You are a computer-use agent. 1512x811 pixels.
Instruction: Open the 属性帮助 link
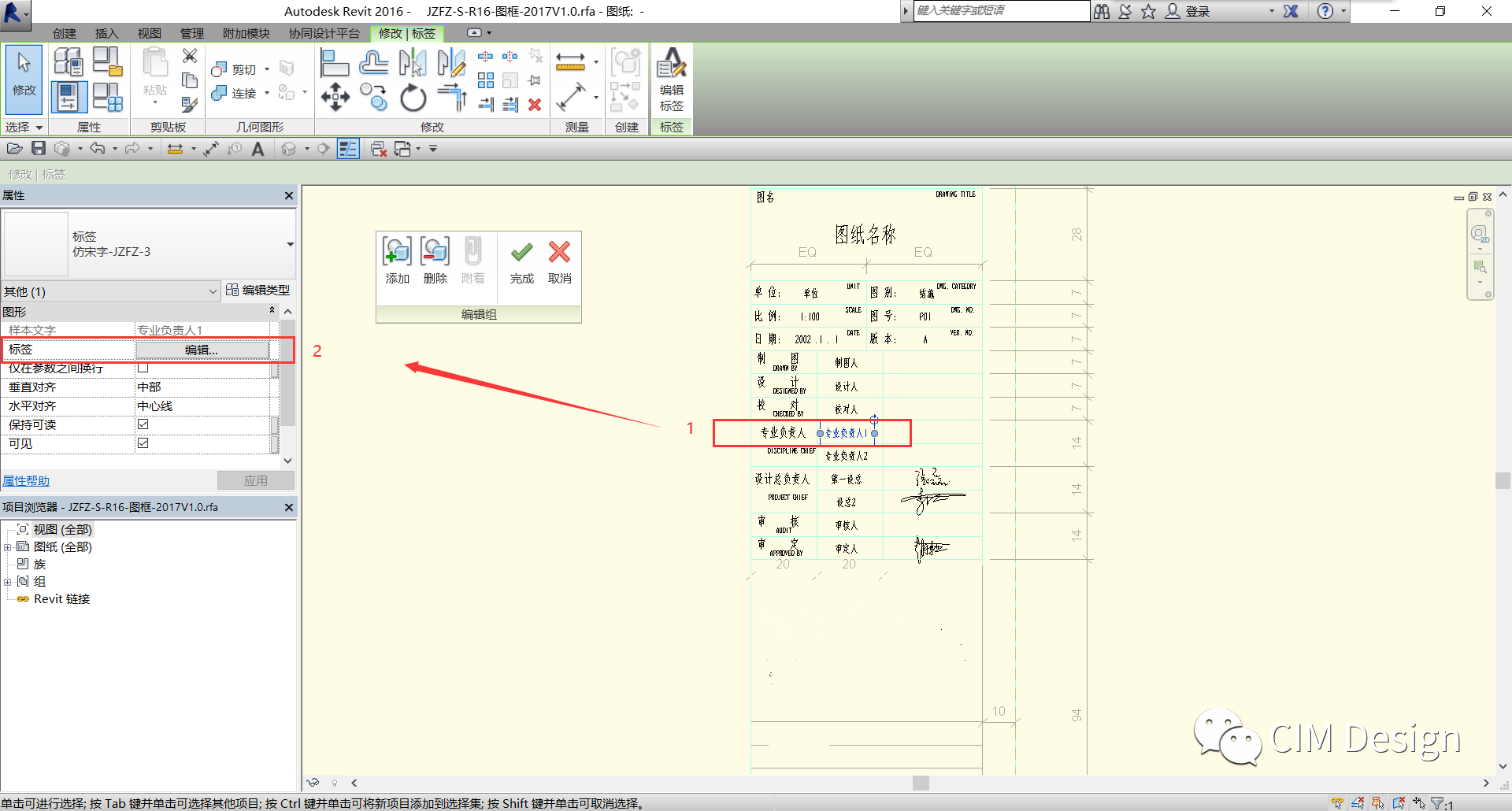point(26,480)
